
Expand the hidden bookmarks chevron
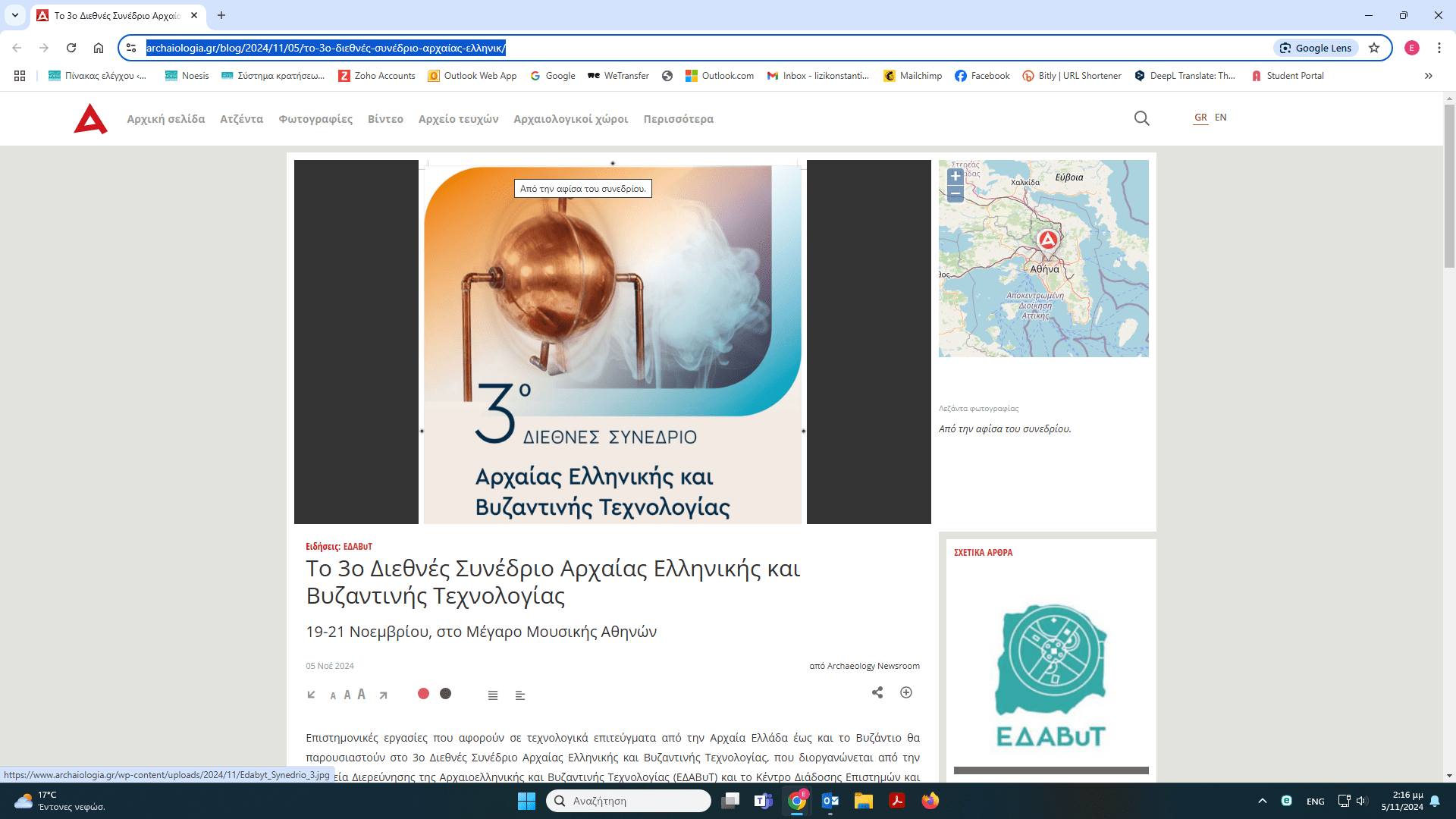tap(1429, 76)
